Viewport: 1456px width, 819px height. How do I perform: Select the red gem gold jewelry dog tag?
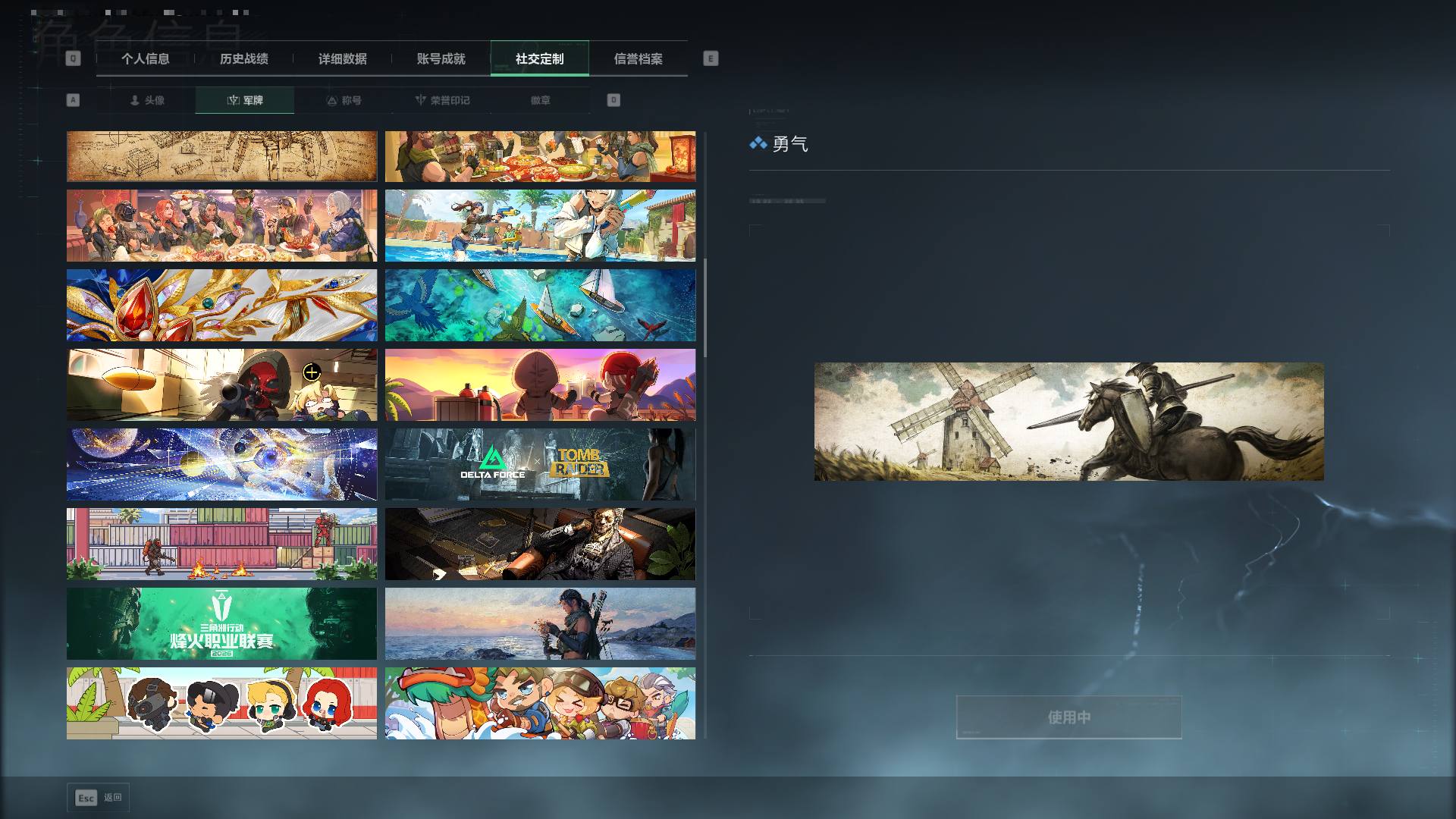tap(221, 306)
